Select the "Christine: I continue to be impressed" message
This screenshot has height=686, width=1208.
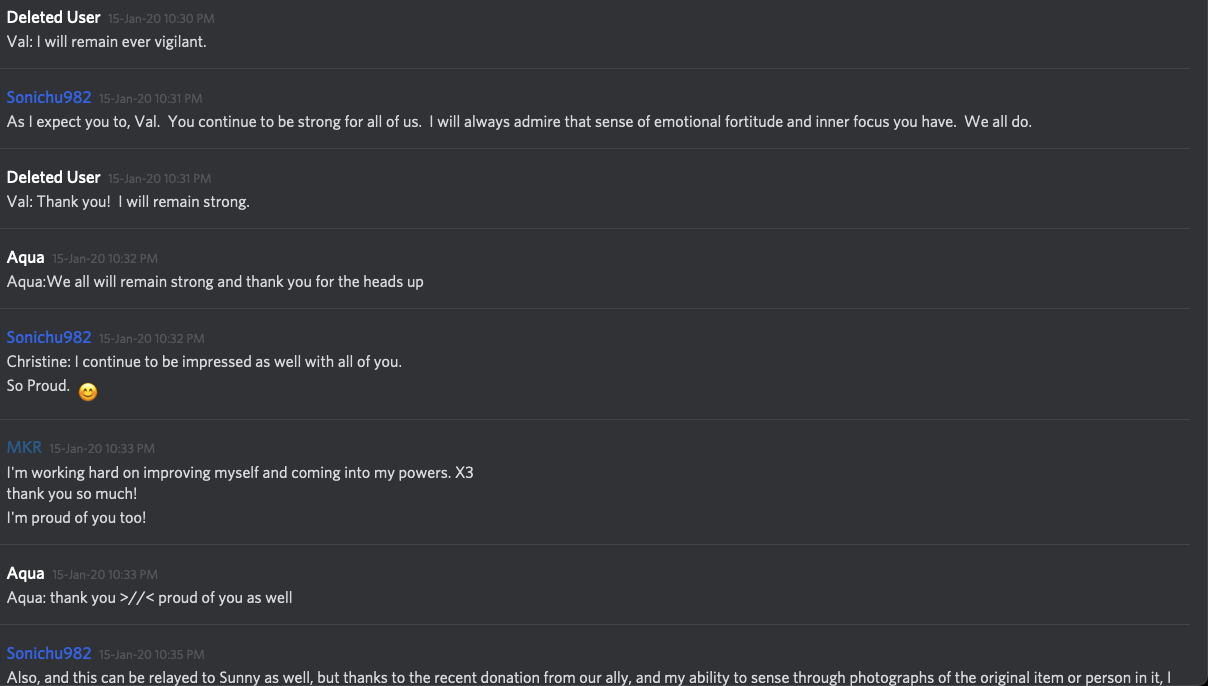[204, 362]
